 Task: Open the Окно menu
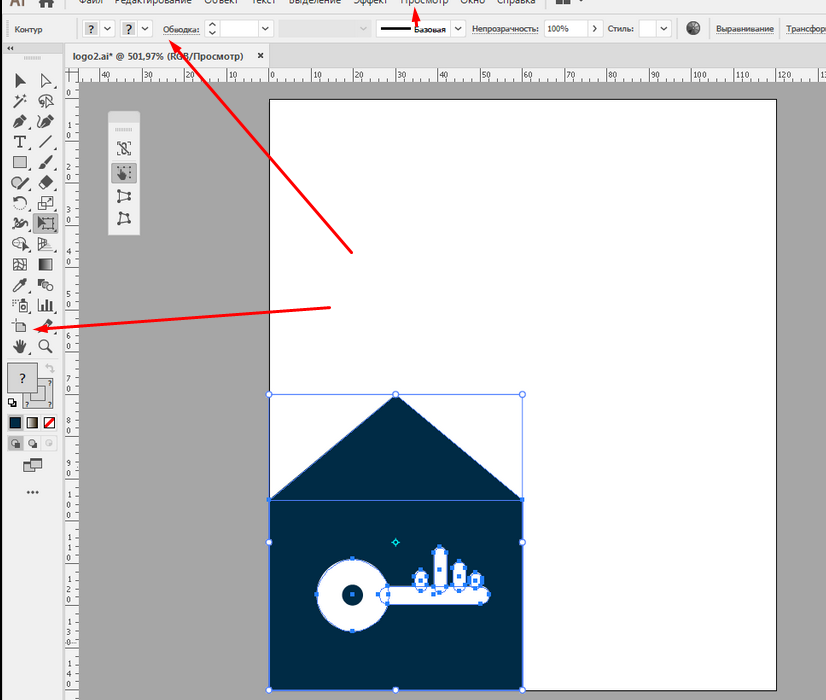point(473,2)
